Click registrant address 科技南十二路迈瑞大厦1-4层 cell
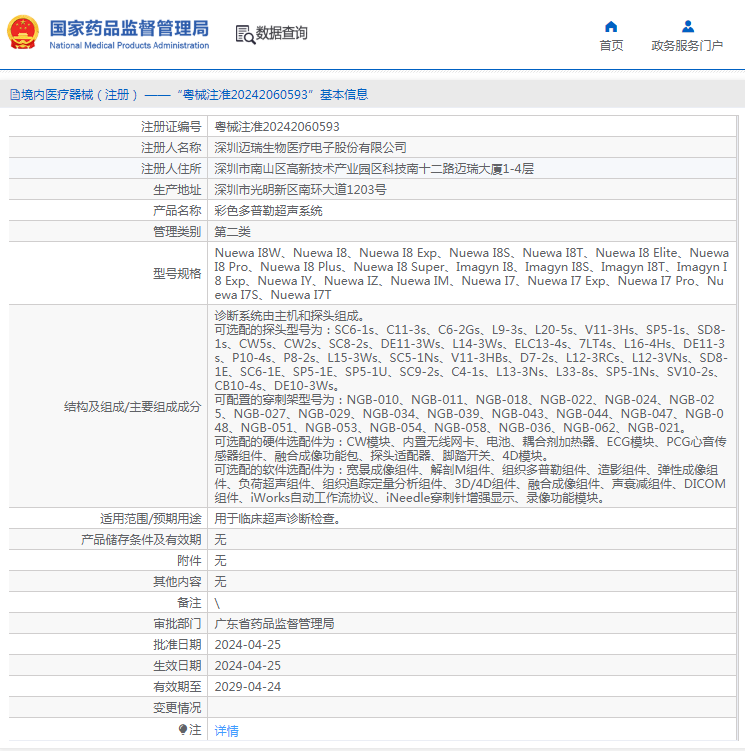 [x=374, y=169]
